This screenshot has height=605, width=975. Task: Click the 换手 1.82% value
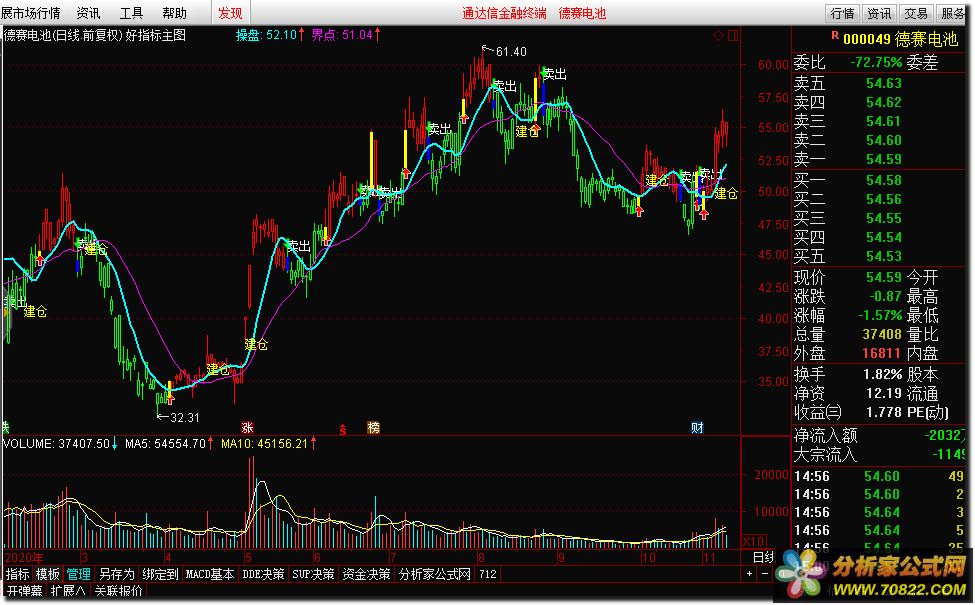882,374
